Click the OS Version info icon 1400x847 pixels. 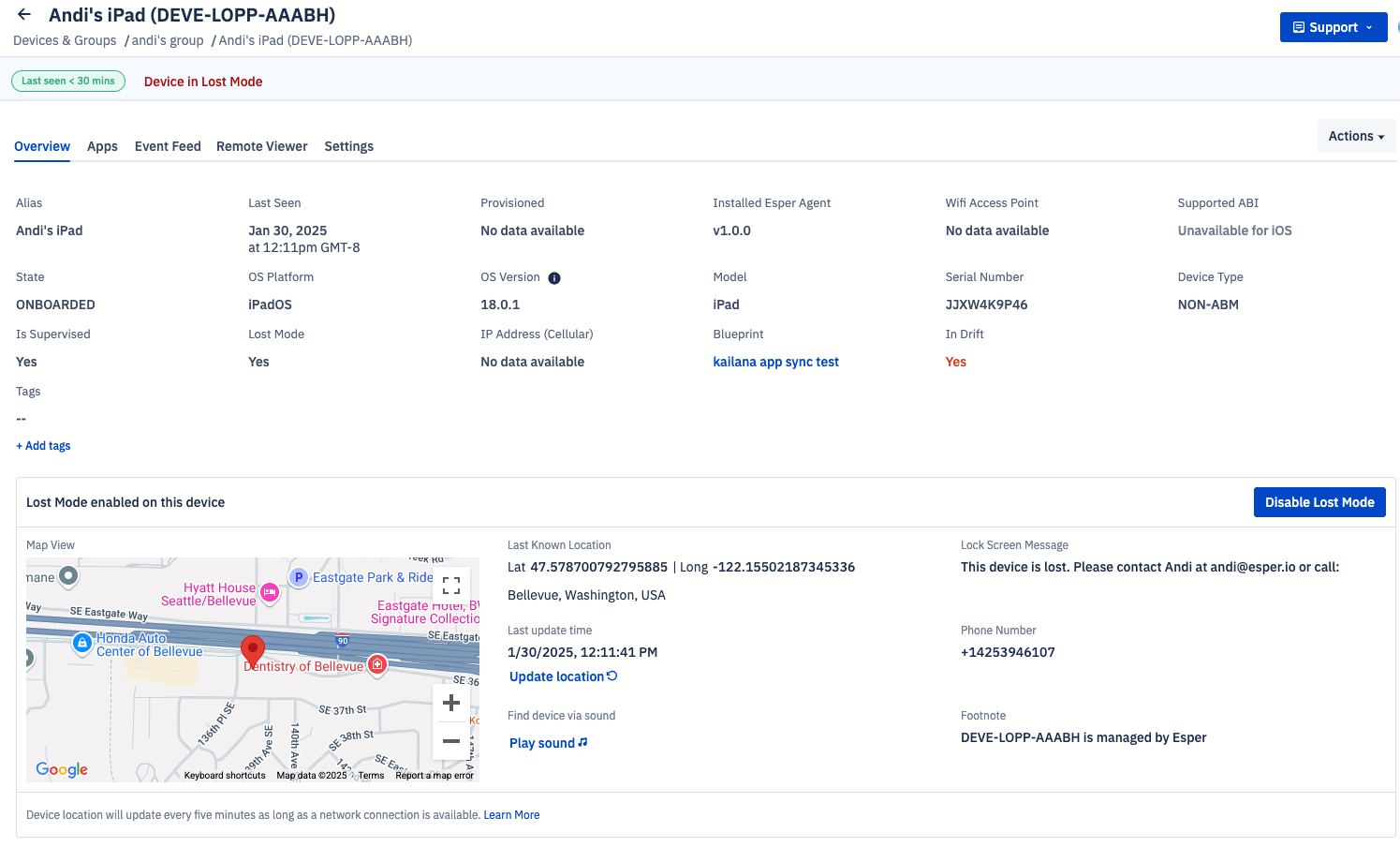click(x=554, y=278)
